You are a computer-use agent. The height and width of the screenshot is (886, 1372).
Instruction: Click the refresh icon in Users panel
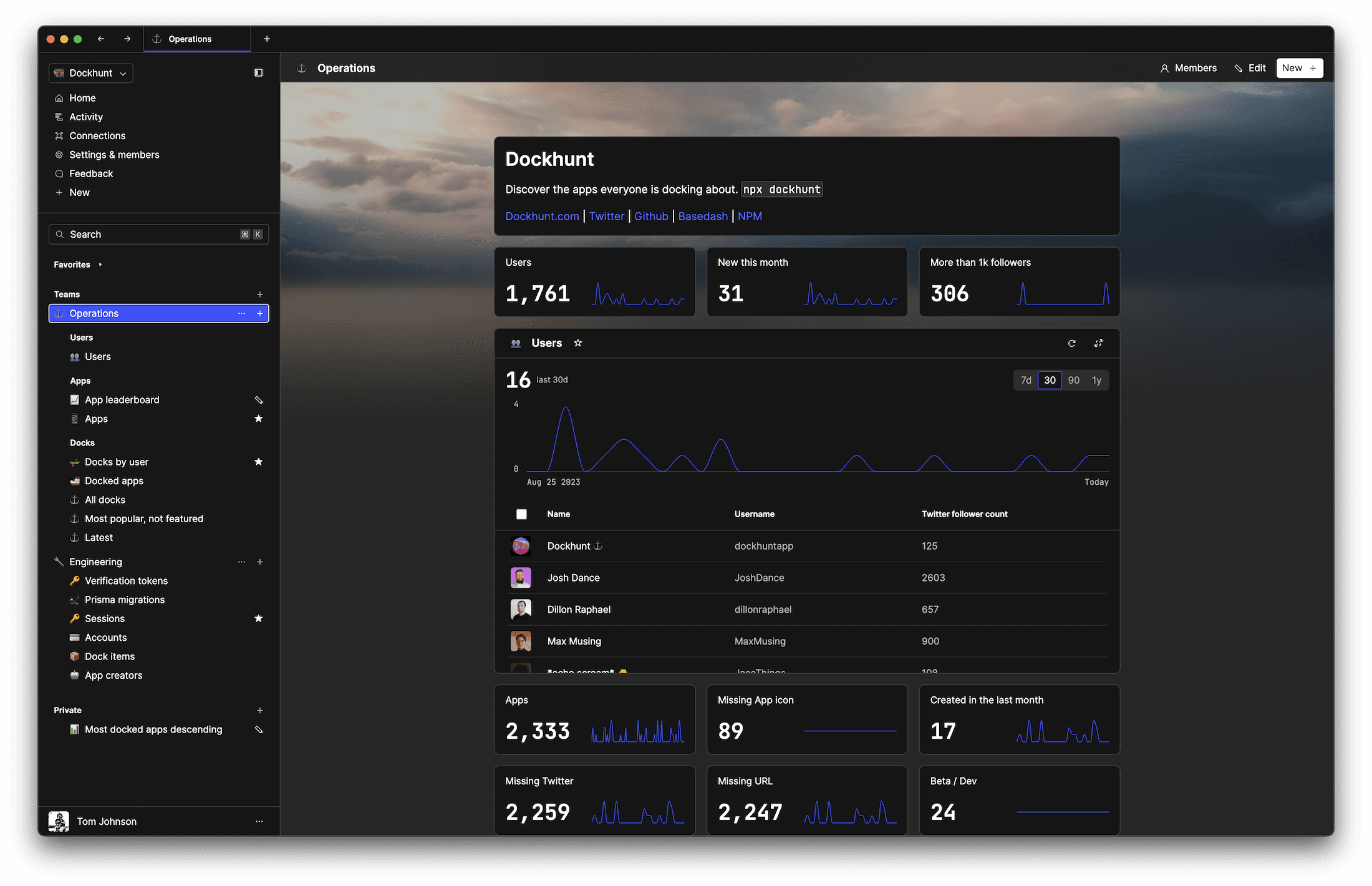click(1071, 343)
